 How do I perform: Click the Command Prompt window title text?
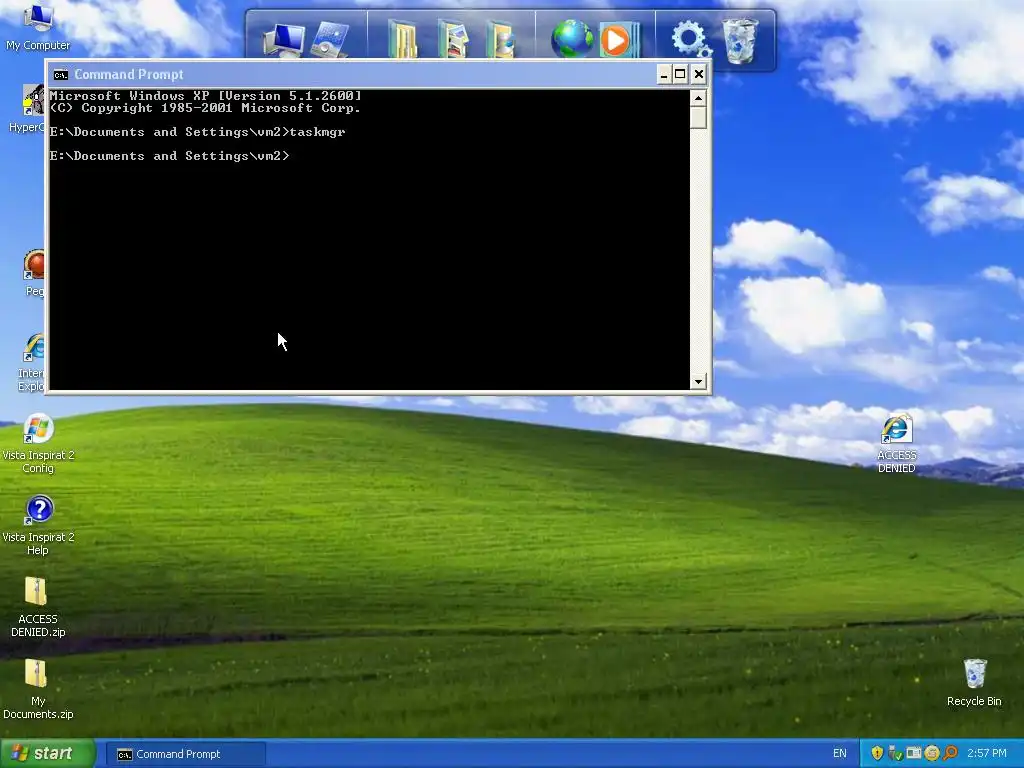click(x=129, y=74)
